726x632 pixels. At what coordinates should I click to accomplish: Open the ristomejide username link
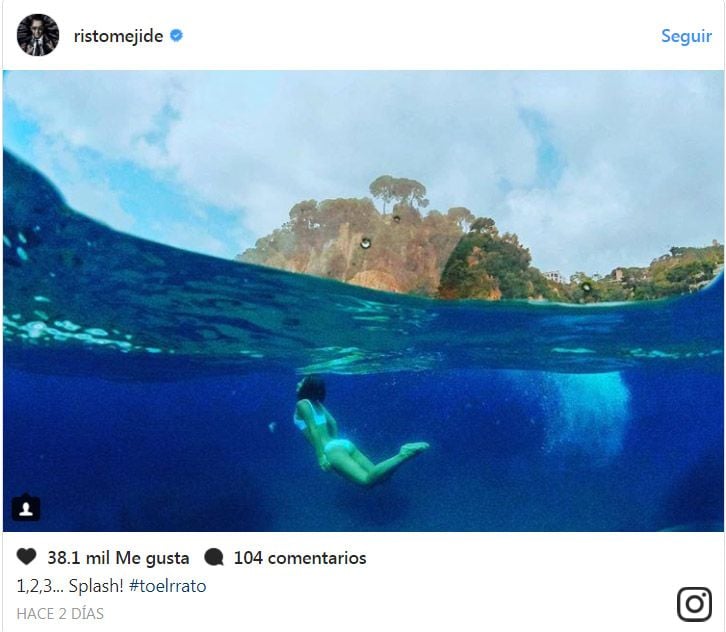tap(119, 36)
